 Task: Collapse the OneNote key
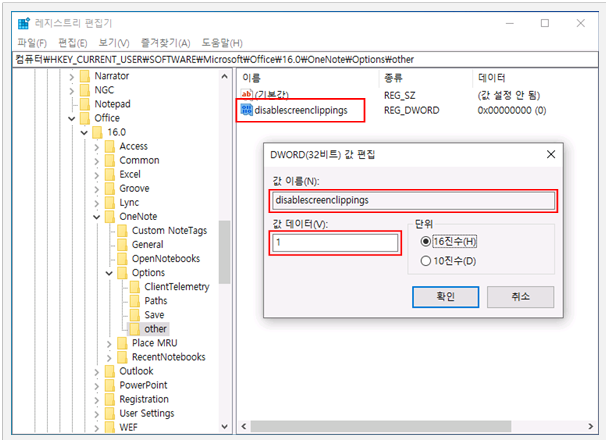pos(97,217)
